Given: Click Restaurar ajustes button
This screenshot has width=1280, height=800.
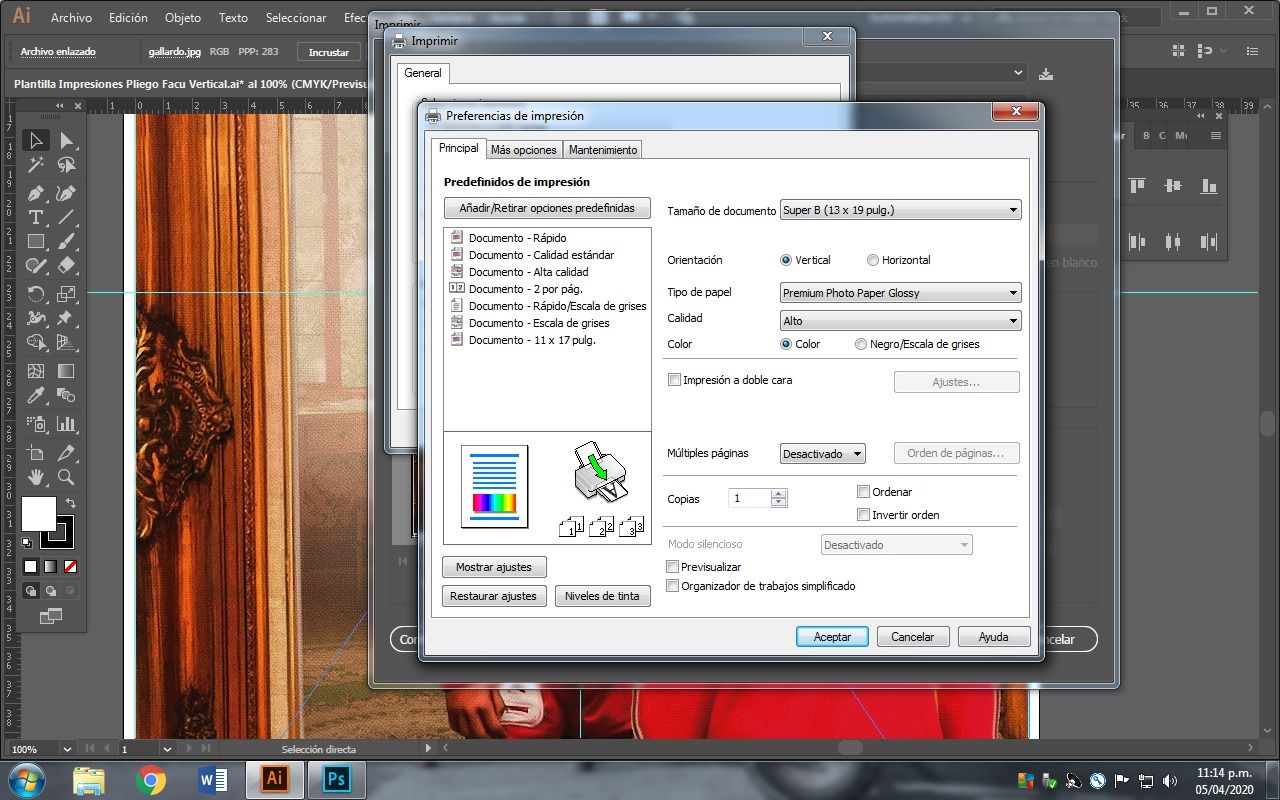Looking at the screenshot, I should [x=493, y=596].
